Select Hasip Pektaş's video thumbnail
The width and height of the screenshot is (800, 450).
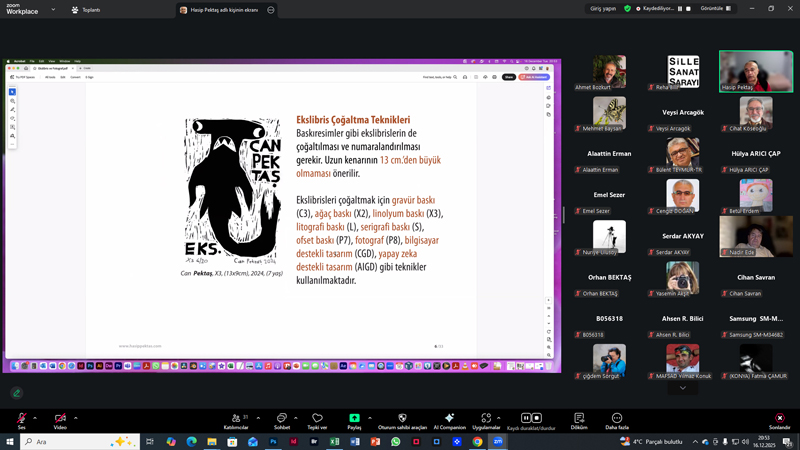[756, 72]
